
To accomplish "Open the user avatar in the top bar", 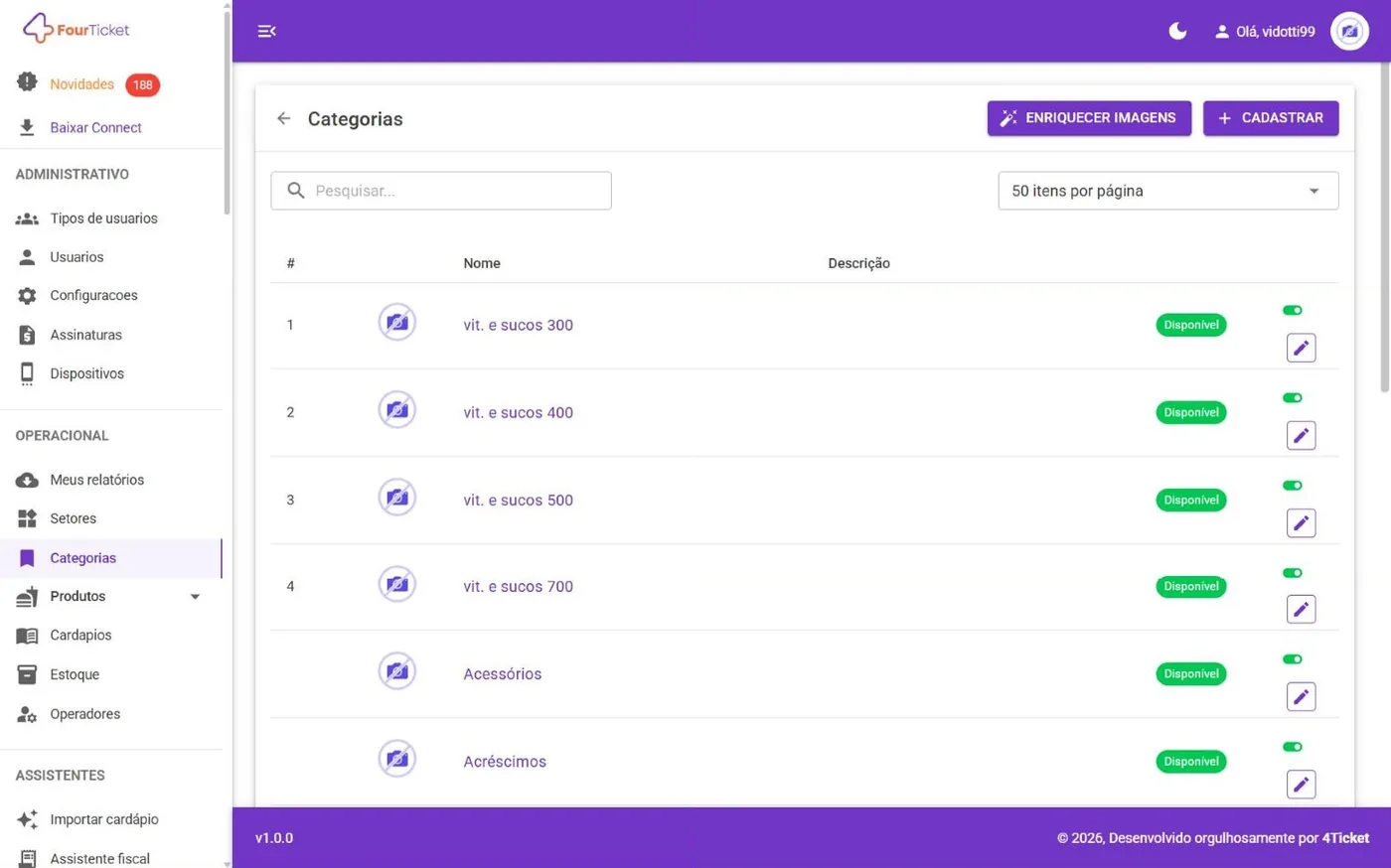I will tap(1349, 32).
